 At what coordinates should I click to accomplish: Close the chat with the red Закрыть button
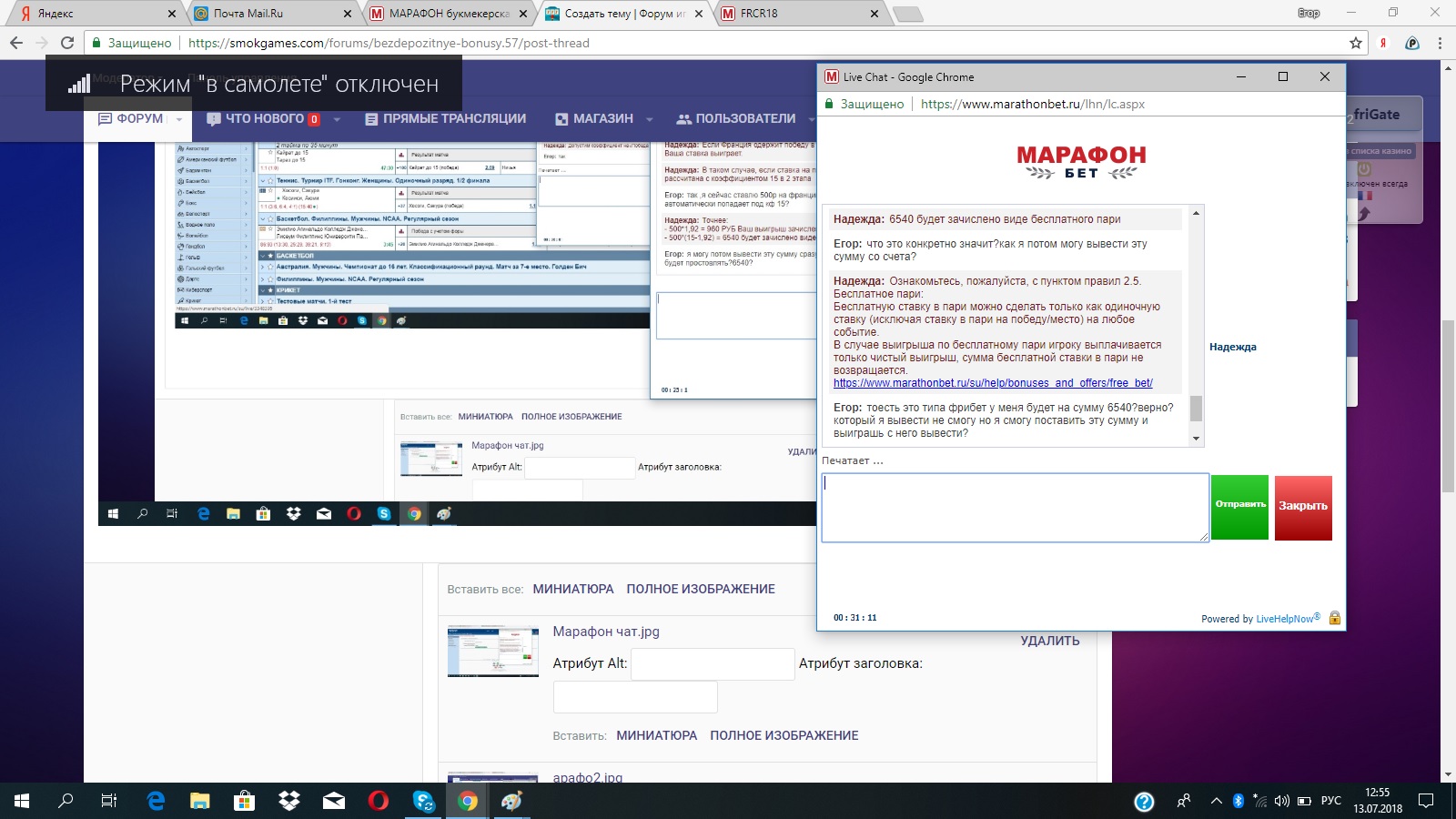point(1303,507)
